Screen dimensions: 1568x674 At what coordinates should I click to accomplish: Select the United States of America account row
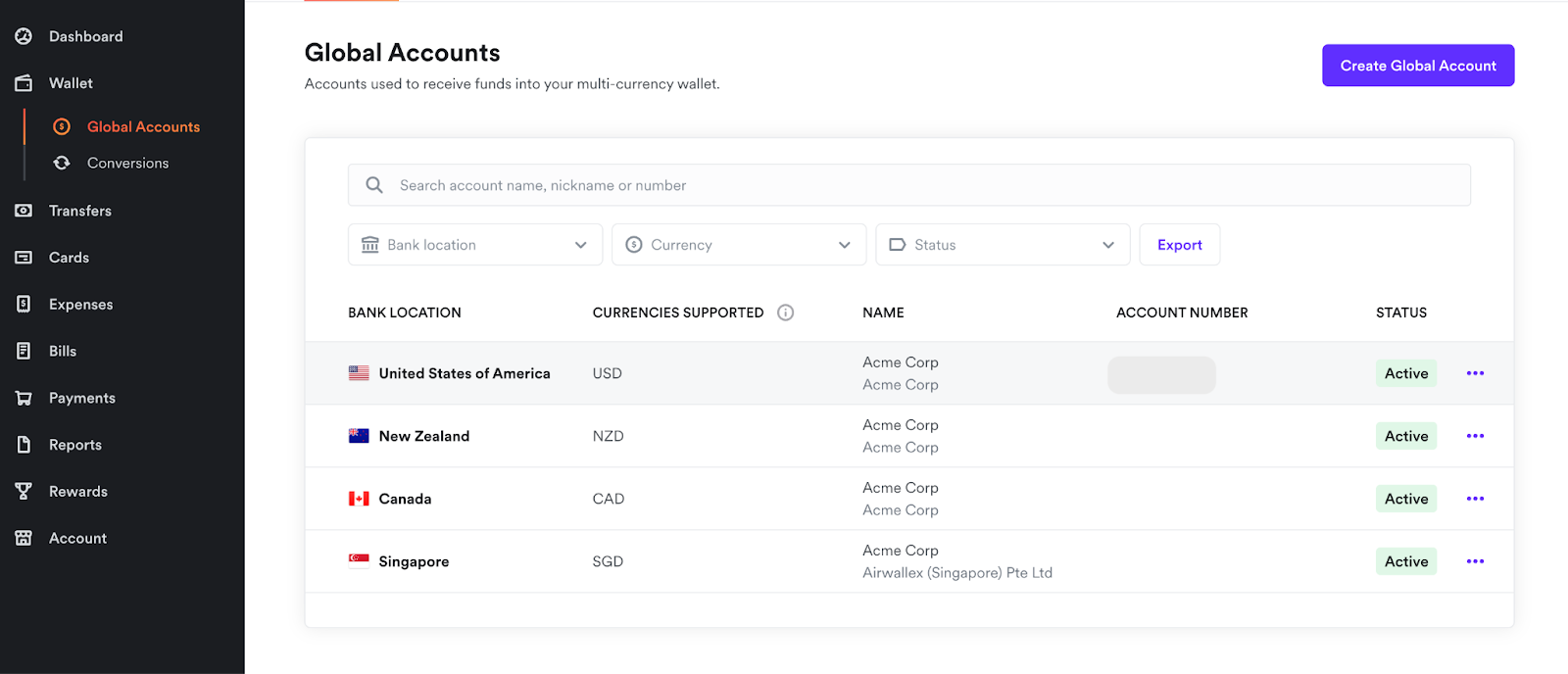tap(464, 373)
